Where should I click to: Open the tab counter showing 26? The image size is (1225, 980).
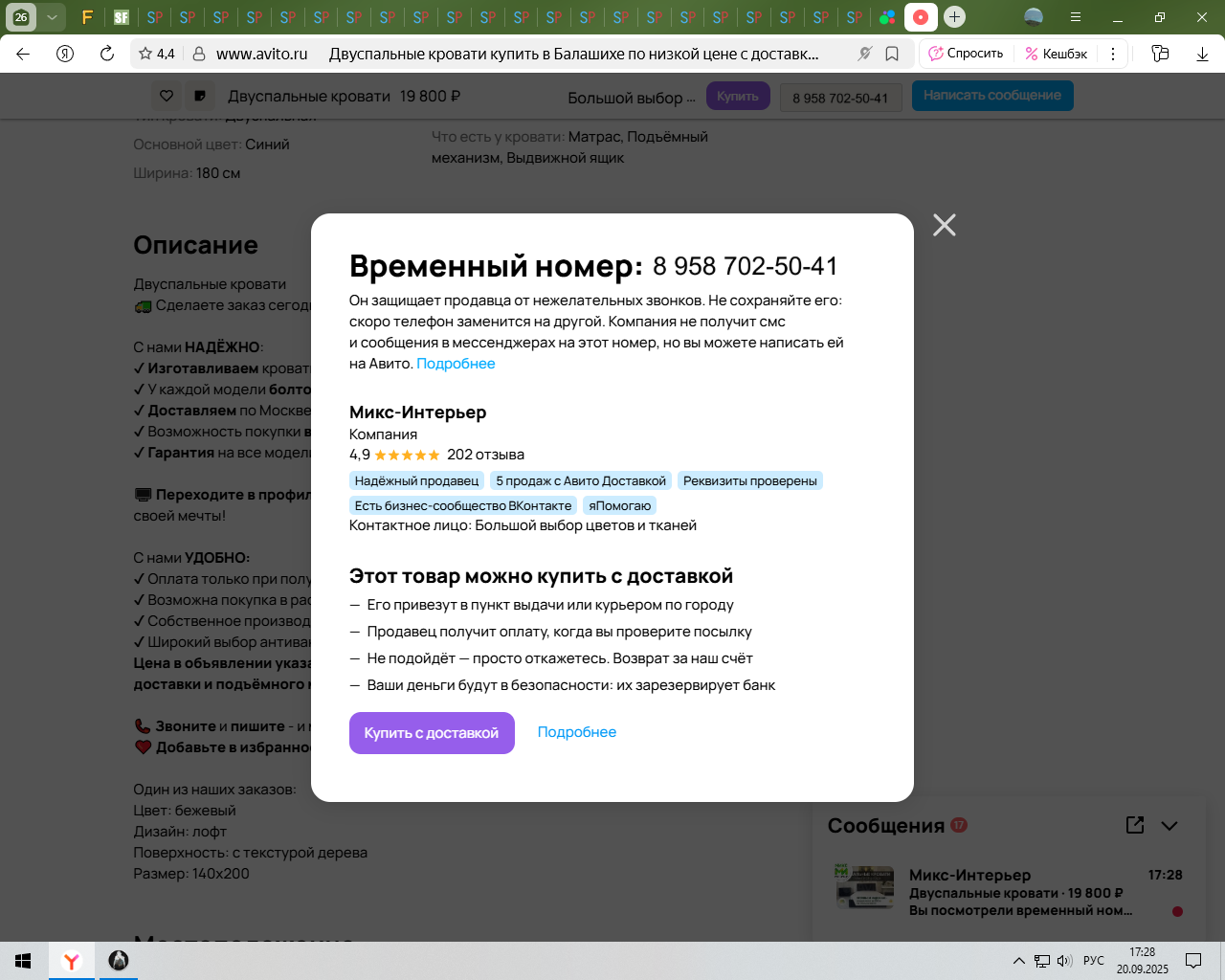tap(21, 17)
